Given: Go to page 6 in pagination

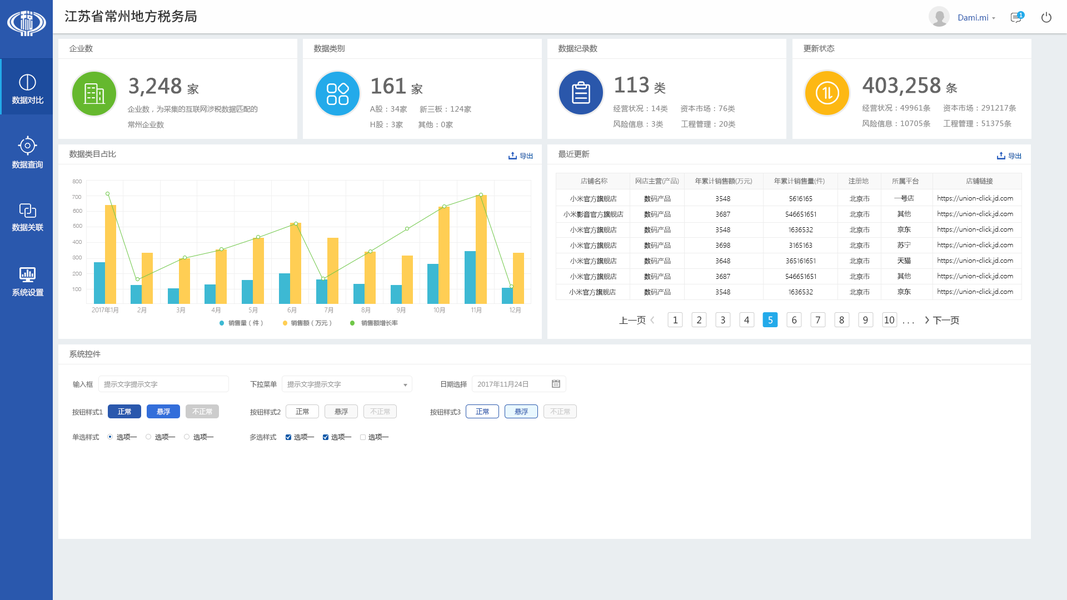Looking at the screenshot, I should [x=793, y=320].
